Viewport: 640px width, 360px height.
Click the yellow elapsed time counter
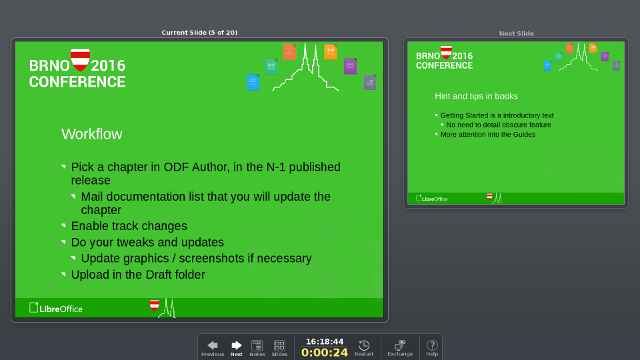[x=324, y=353]
